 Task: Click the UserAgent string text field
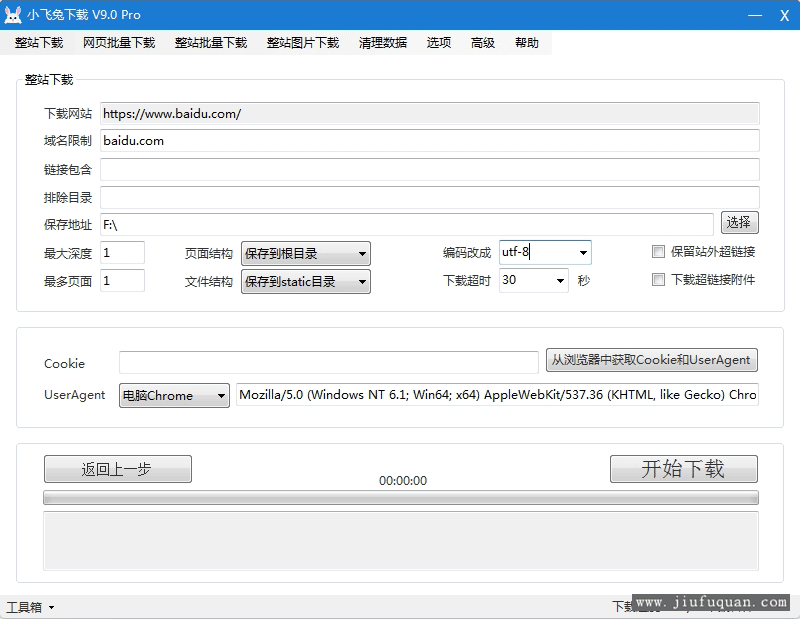click(x=497, y=394)
